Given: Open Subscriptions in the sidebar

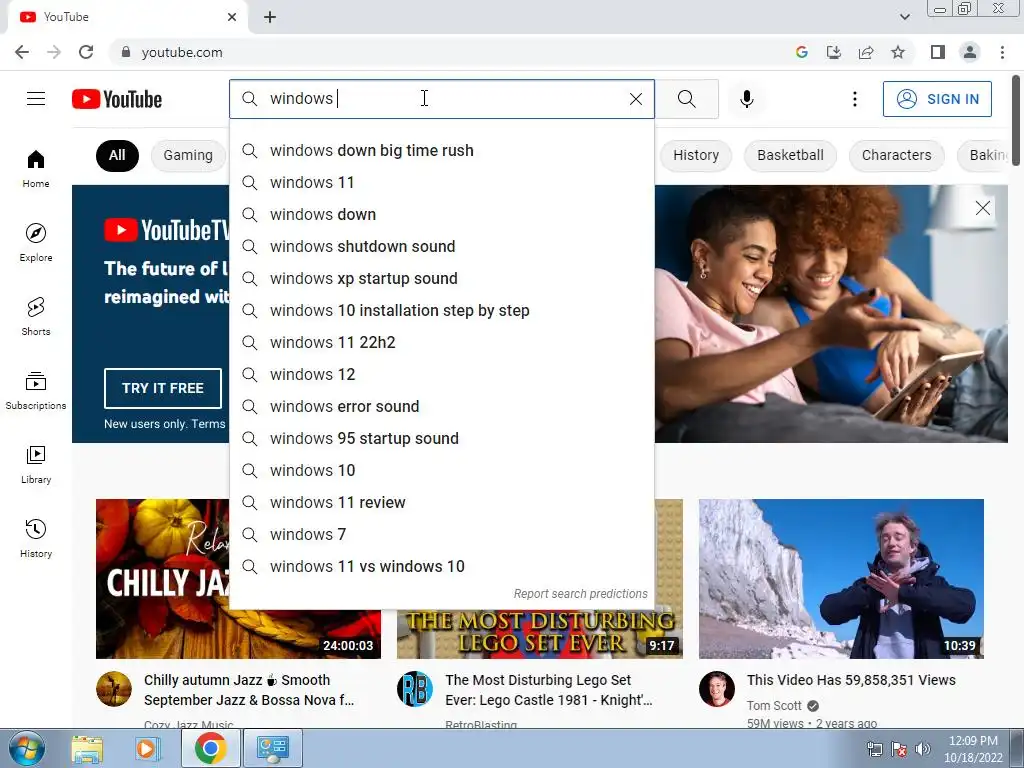Looking at the screenshot, I should point(36,391).
